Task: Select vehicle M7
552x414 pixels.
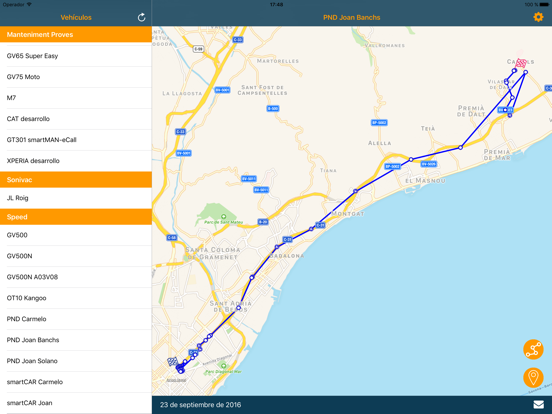Action: click(76, 98)
